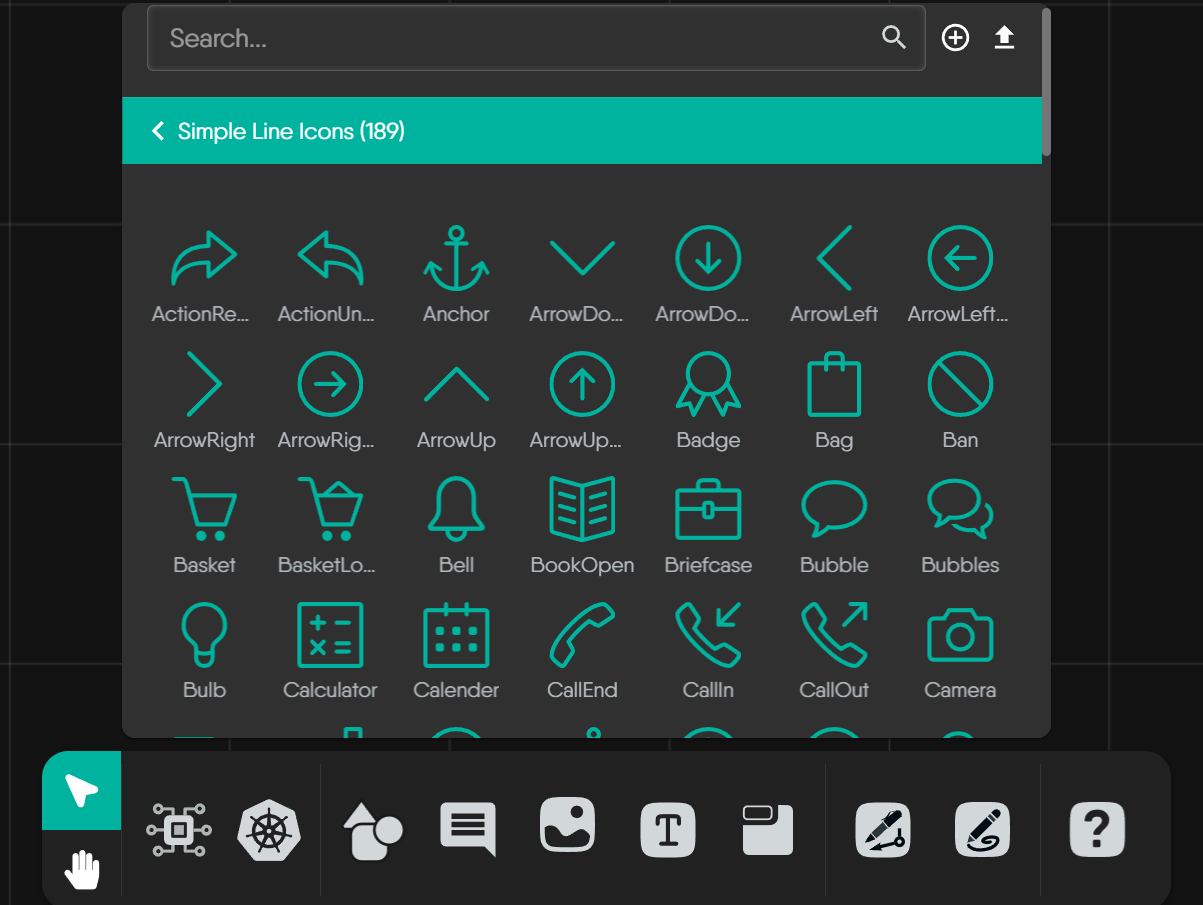Select the text (T) tool
1203x905 pixels.
click(x=667, y=829)
